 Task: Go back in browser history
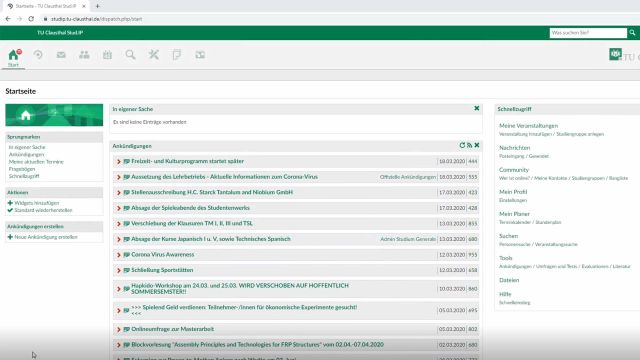click(8, 19)
